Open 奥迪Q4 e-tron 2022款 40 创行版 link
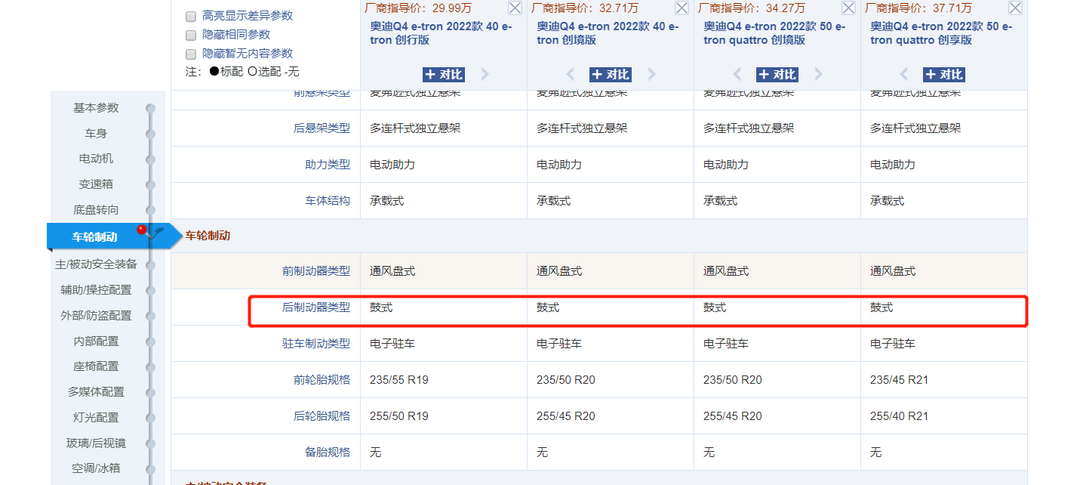This screenshot has width=1080, height=485. pyautogui.click(x=441, y=33)
